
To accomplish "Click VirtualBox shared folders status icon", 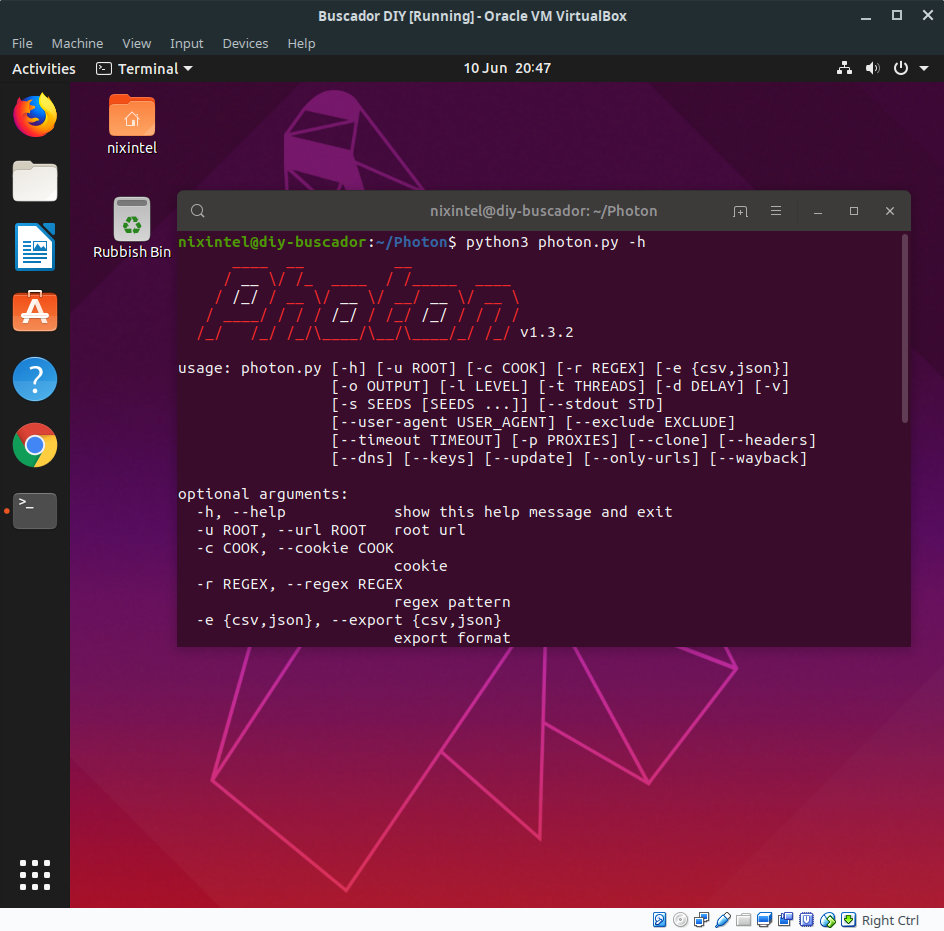I will pos(744,920).
